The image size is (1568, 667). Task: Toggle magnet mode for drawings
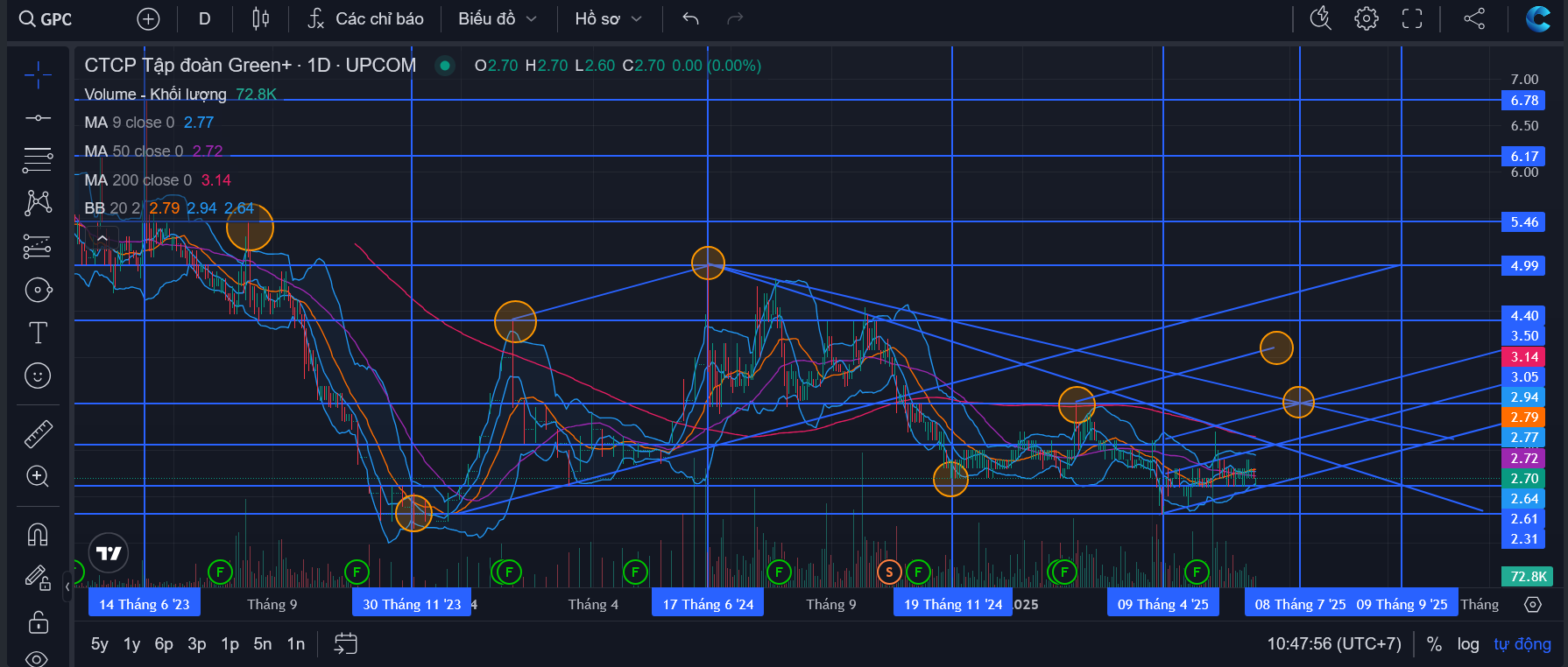coord(38,534)
